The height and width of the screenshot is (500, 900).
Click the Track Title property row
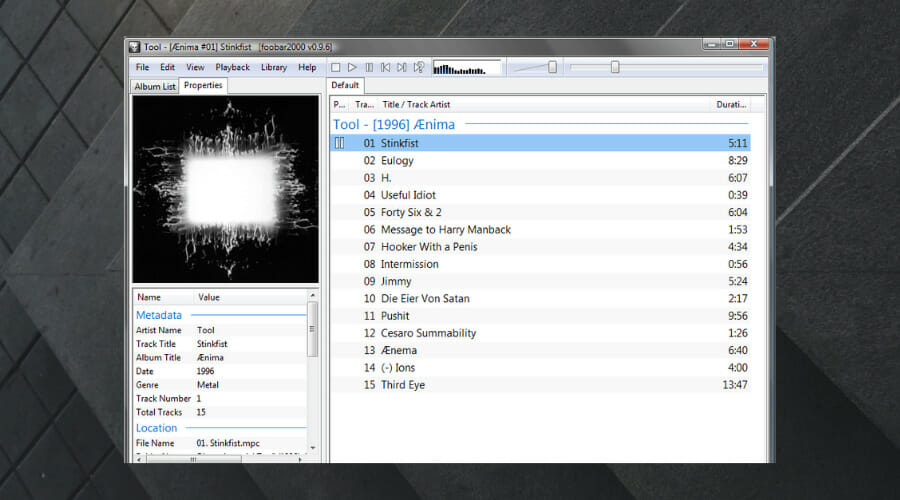(x=220, y=344)
